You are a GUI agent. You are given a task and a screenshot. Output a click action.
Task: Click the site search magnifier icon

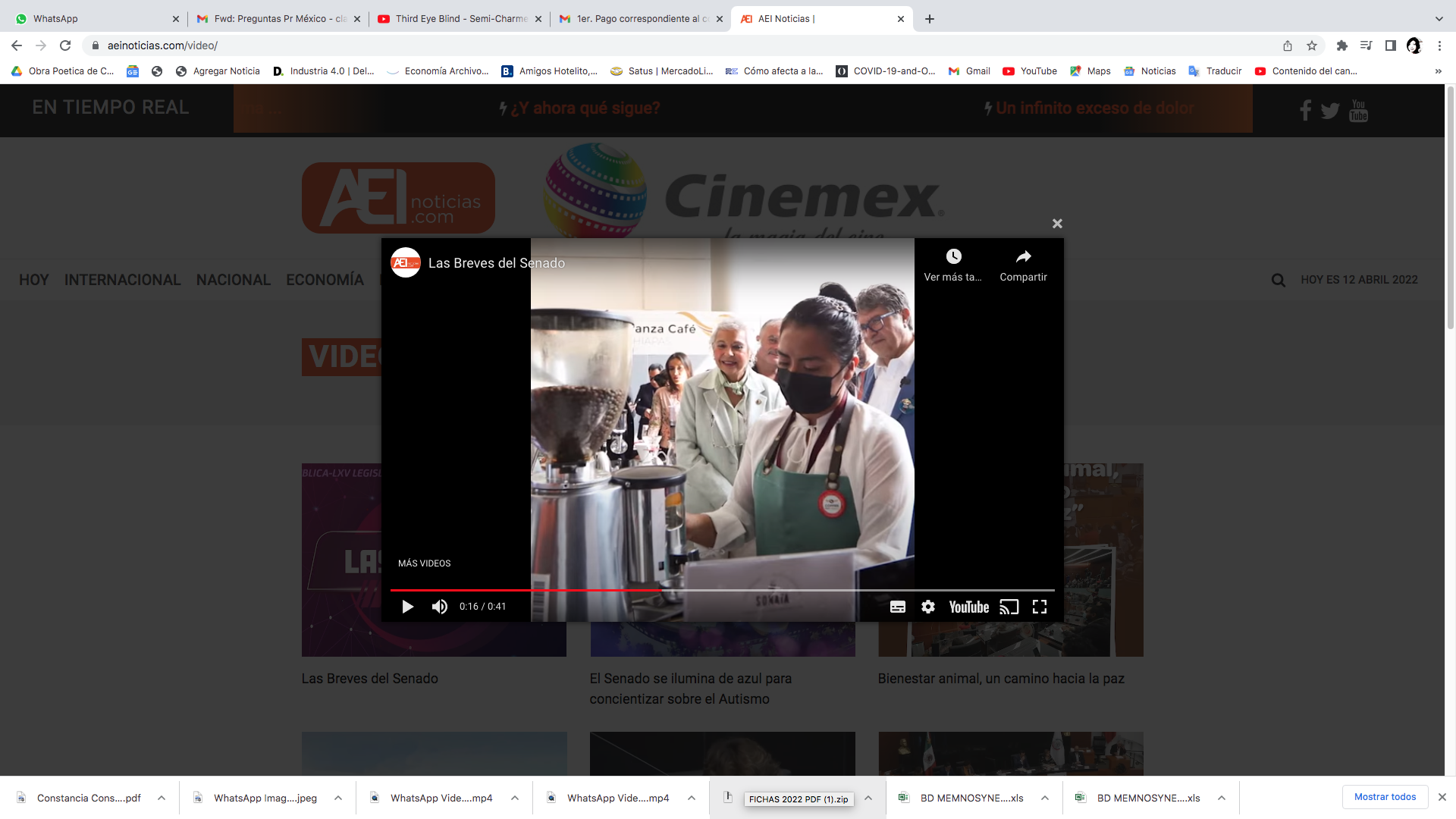click(1279, 280)
